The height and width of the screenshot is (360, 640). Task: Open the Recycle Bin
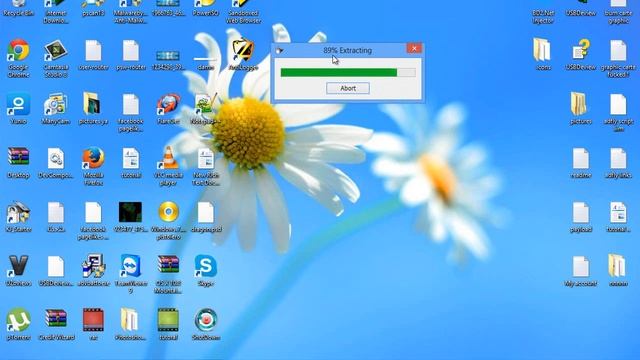click(x=18, y=8)
